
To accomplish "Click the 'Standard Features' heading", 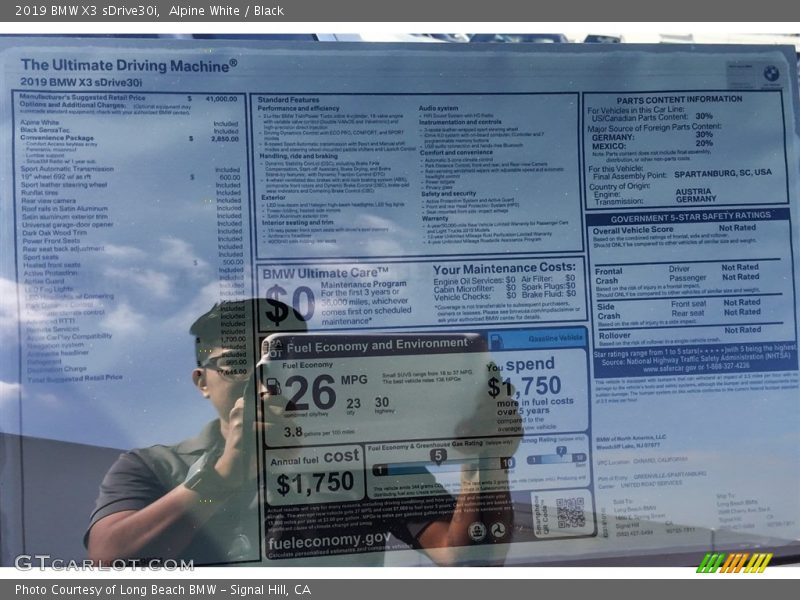I will [288, 100].
